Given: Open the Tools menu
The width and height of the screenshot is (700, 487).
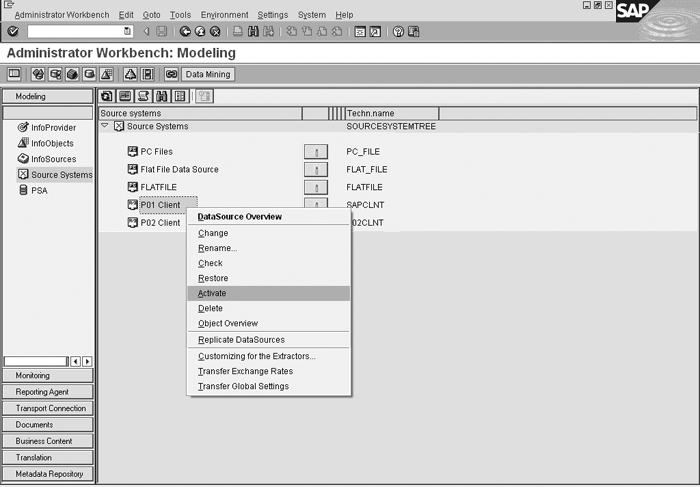Looking at the screenshot, I should 180,15.
